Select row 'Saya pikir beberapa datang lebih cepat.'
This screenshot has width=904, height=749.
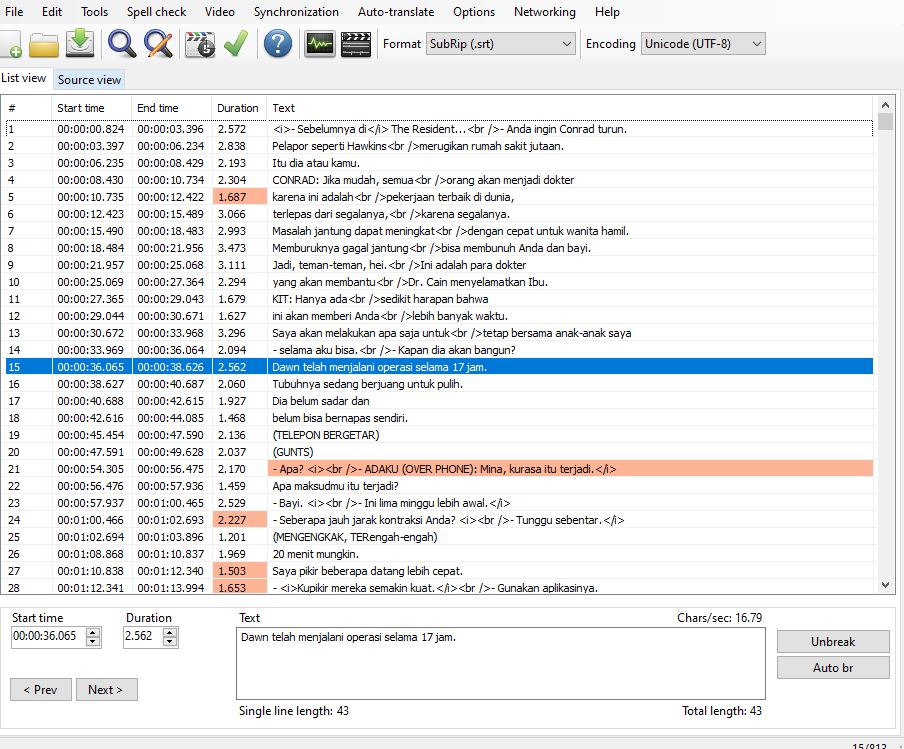[x=439, y=571]
